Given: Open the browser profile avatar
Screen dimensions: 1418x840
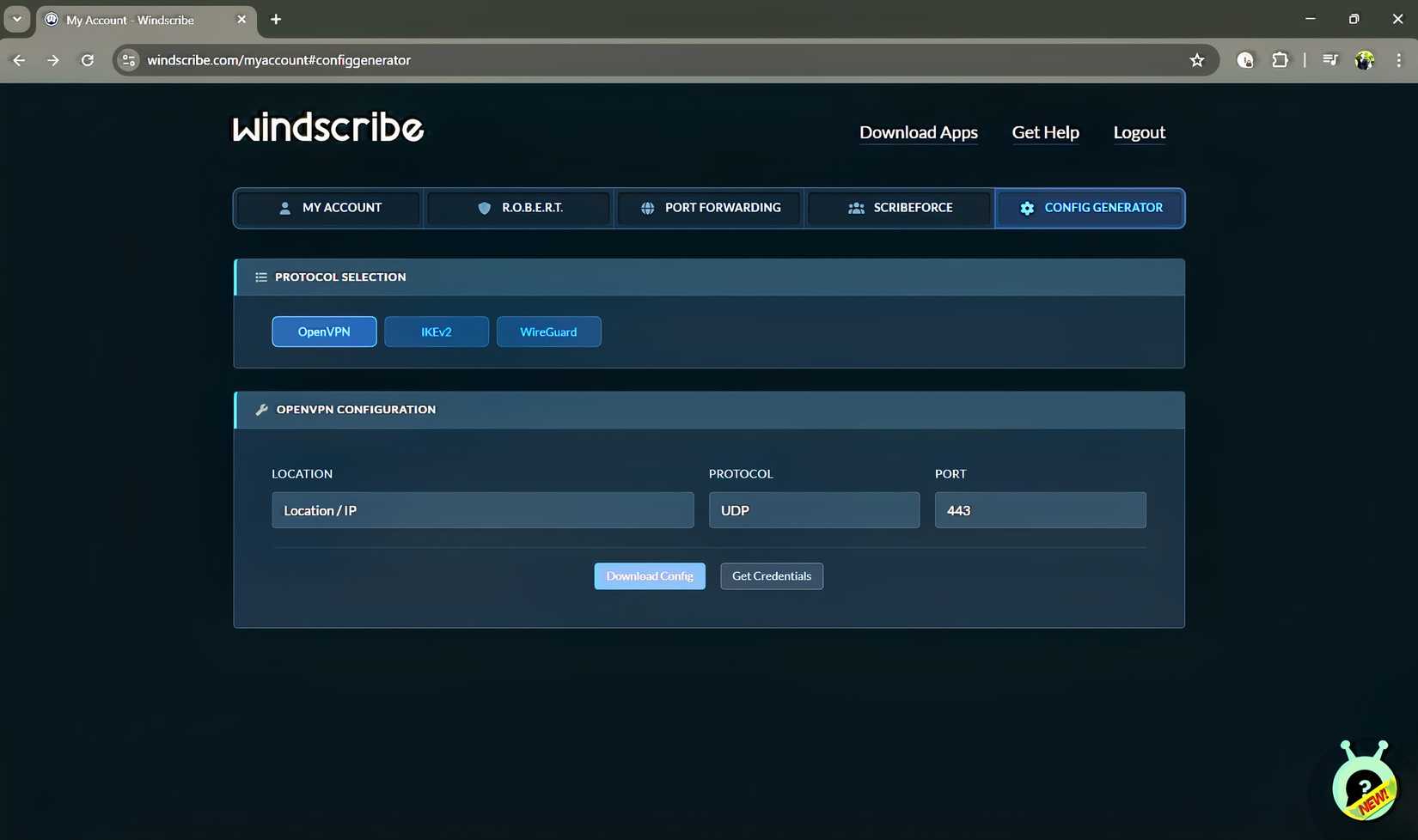Looking at the screenshot, I should tap(1365, 60).
